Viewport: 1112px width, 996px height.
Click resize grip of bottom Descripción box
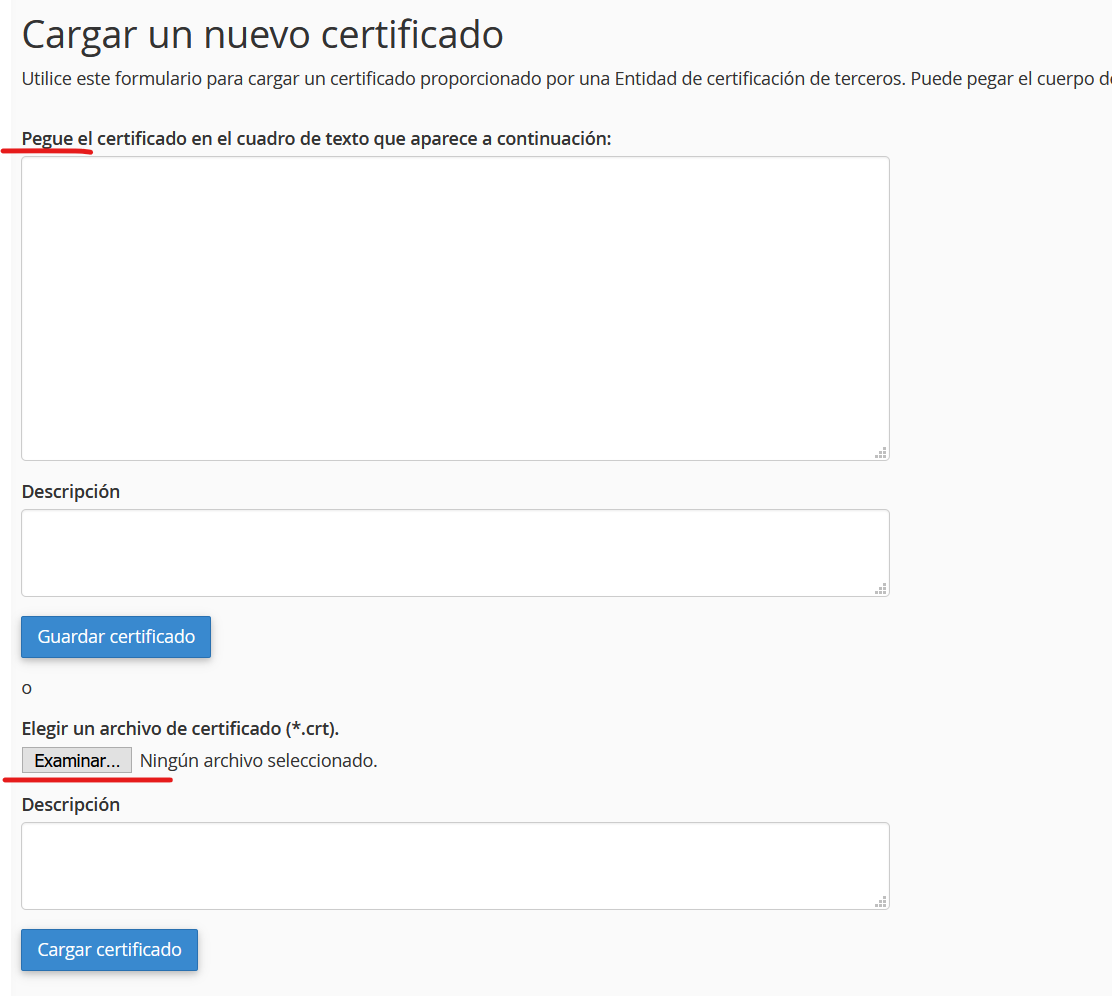click(881, 902)
